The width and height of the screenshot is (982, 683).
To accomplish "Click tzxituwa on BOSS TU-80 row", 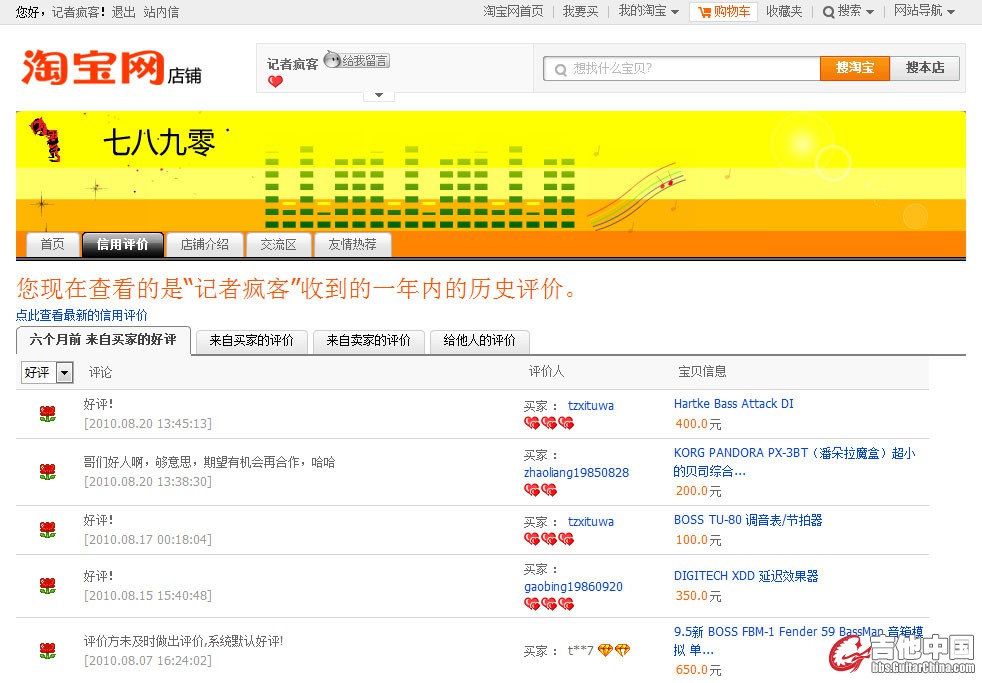I will 591,521.
